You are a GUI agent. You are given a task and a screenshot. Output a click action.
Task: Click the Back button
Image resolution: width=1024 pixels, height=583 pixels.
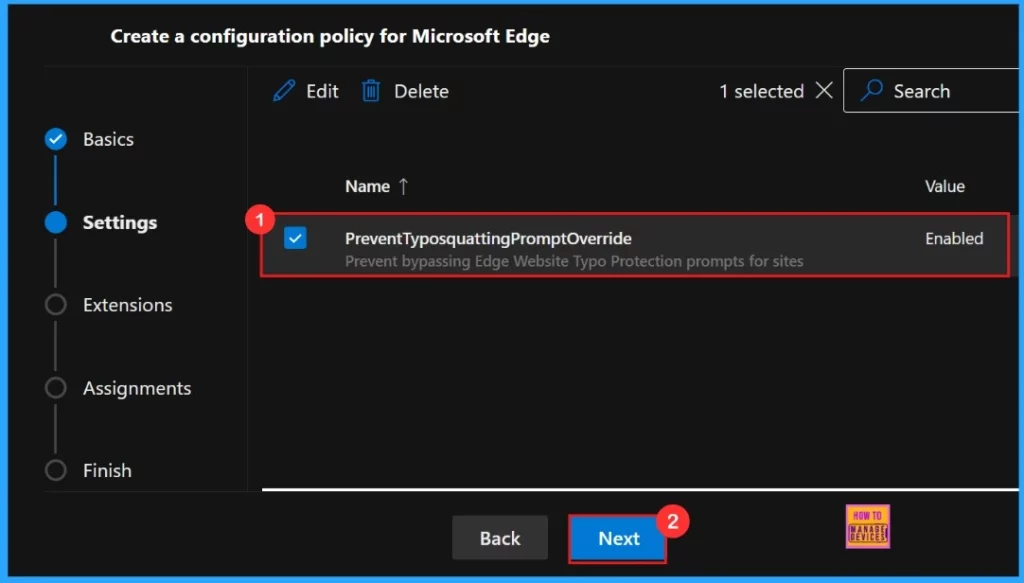tap(500, 538)
